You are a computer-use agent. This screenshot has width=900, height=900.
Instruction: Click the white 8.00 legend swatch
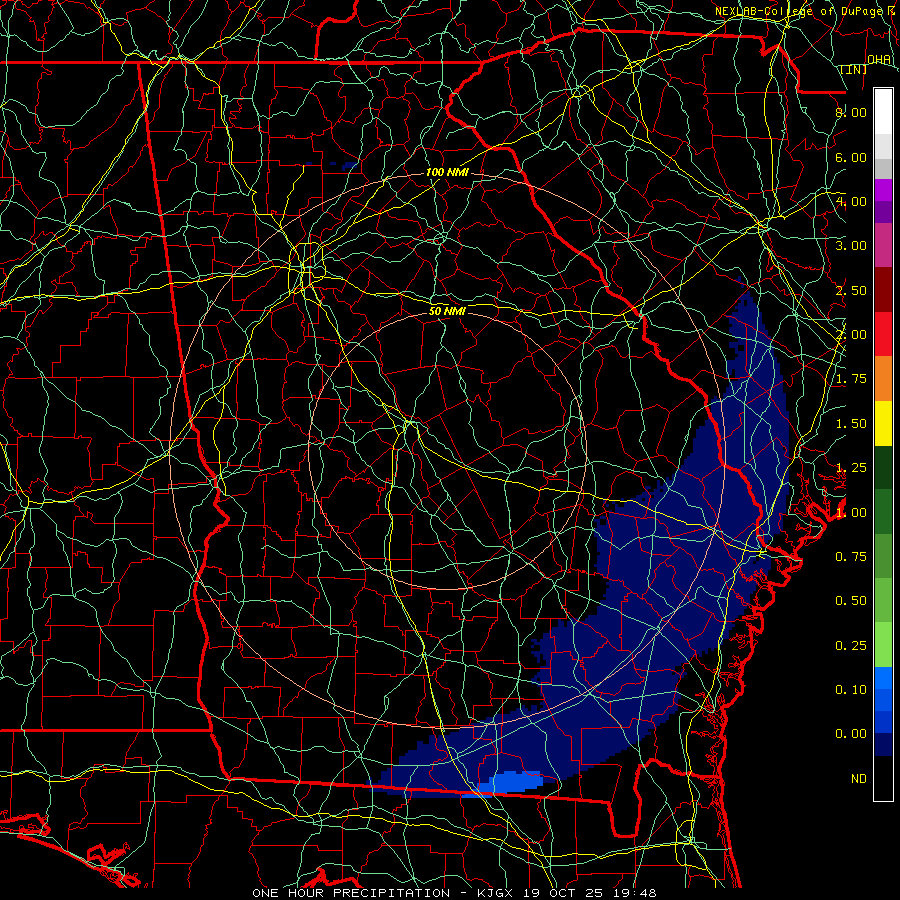pos(883,112)
